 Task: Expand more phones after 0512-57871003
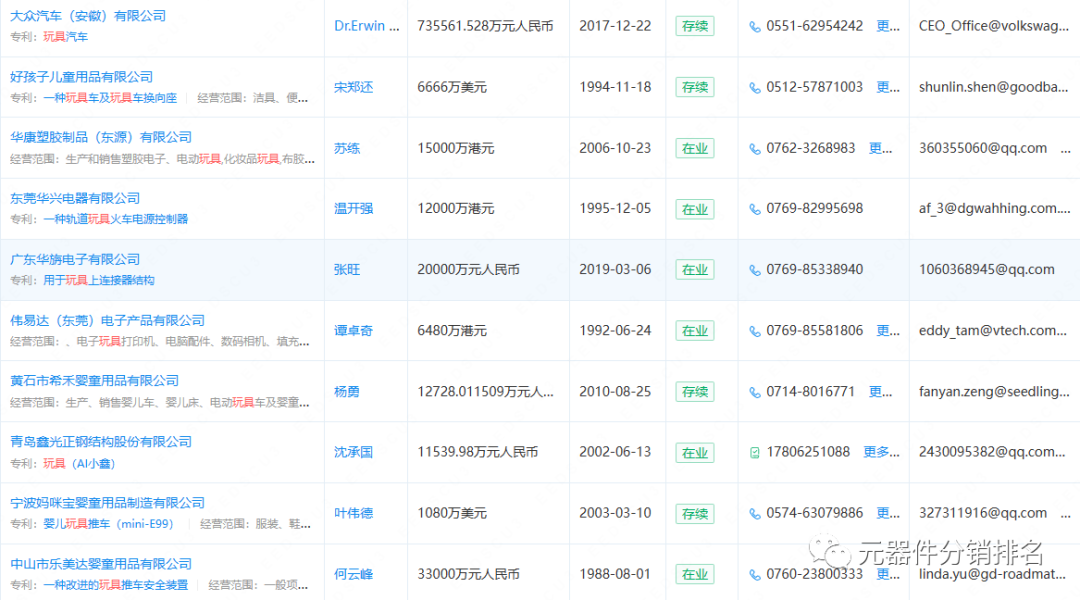pos(888,87)
